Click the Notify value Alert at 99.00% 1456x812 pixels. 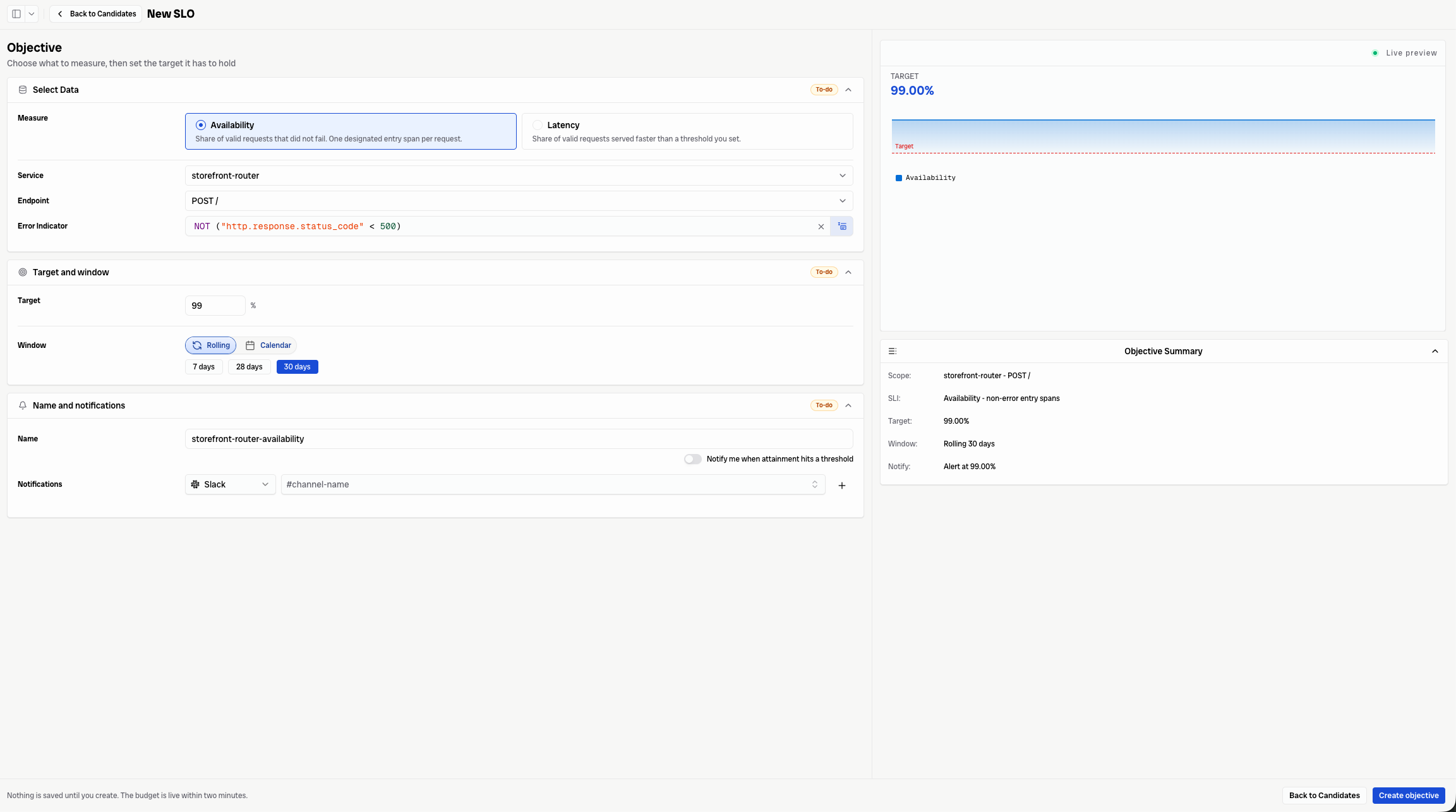pyautogui.click(x=970, y=467)
